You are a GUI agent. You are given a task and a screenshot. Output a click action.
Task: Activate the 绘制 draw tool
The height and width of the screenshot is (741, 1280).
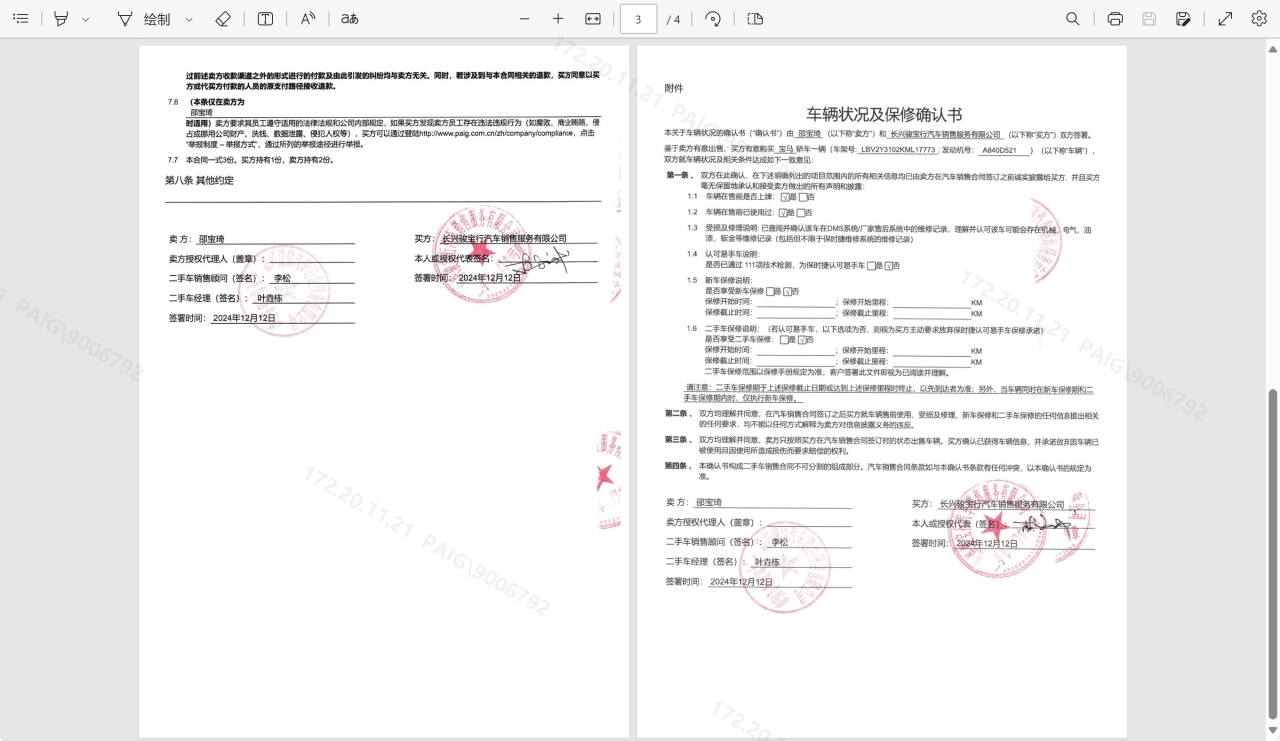[x=144, y=19]
